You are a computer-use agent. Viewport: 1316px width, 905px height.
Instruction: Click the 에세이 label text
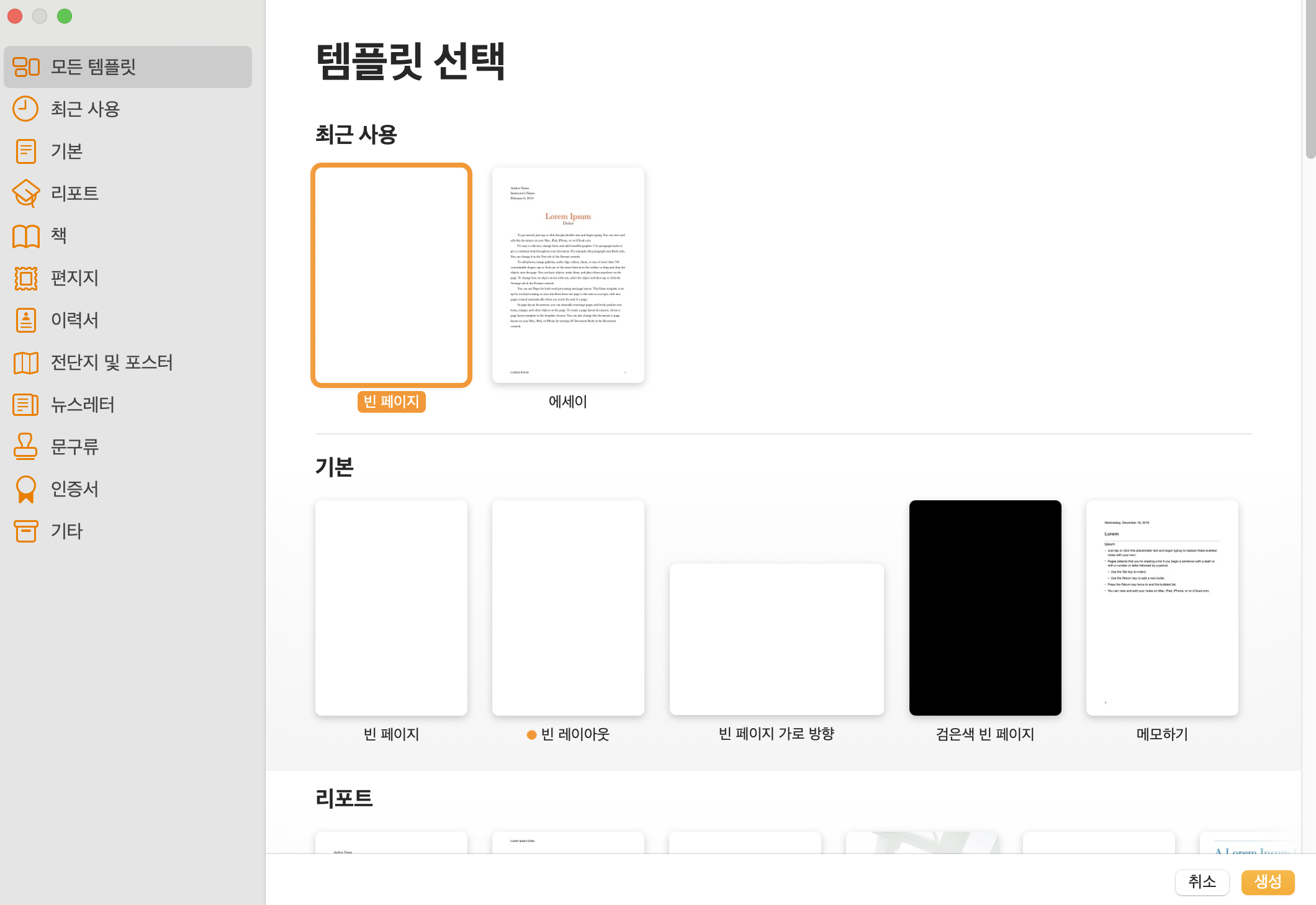pyautogui.click(x=568, y=402)
